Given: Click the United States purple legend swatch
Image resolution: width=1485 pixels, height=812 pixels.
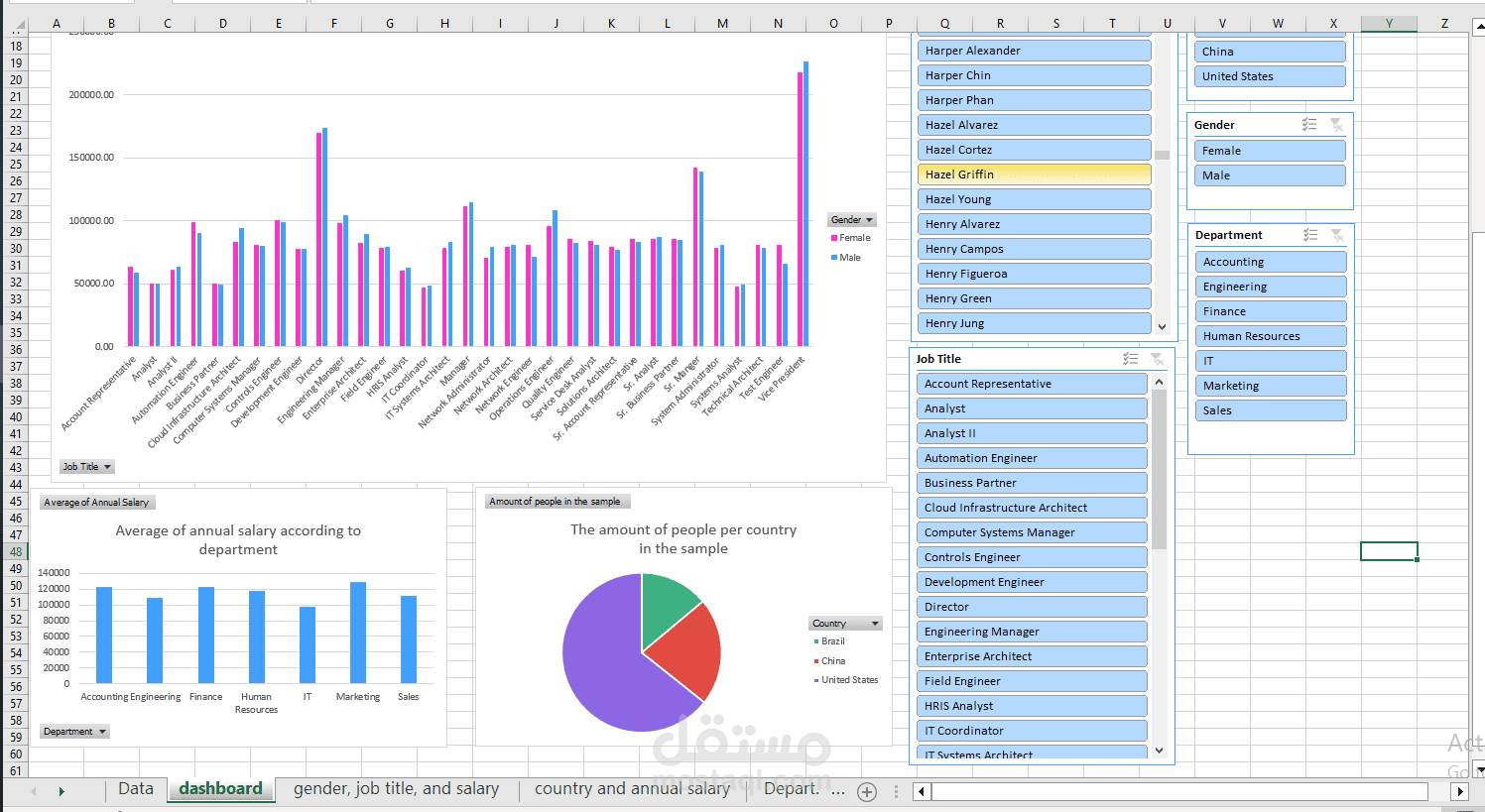Looking at the screenshot, I should [816, 680].
